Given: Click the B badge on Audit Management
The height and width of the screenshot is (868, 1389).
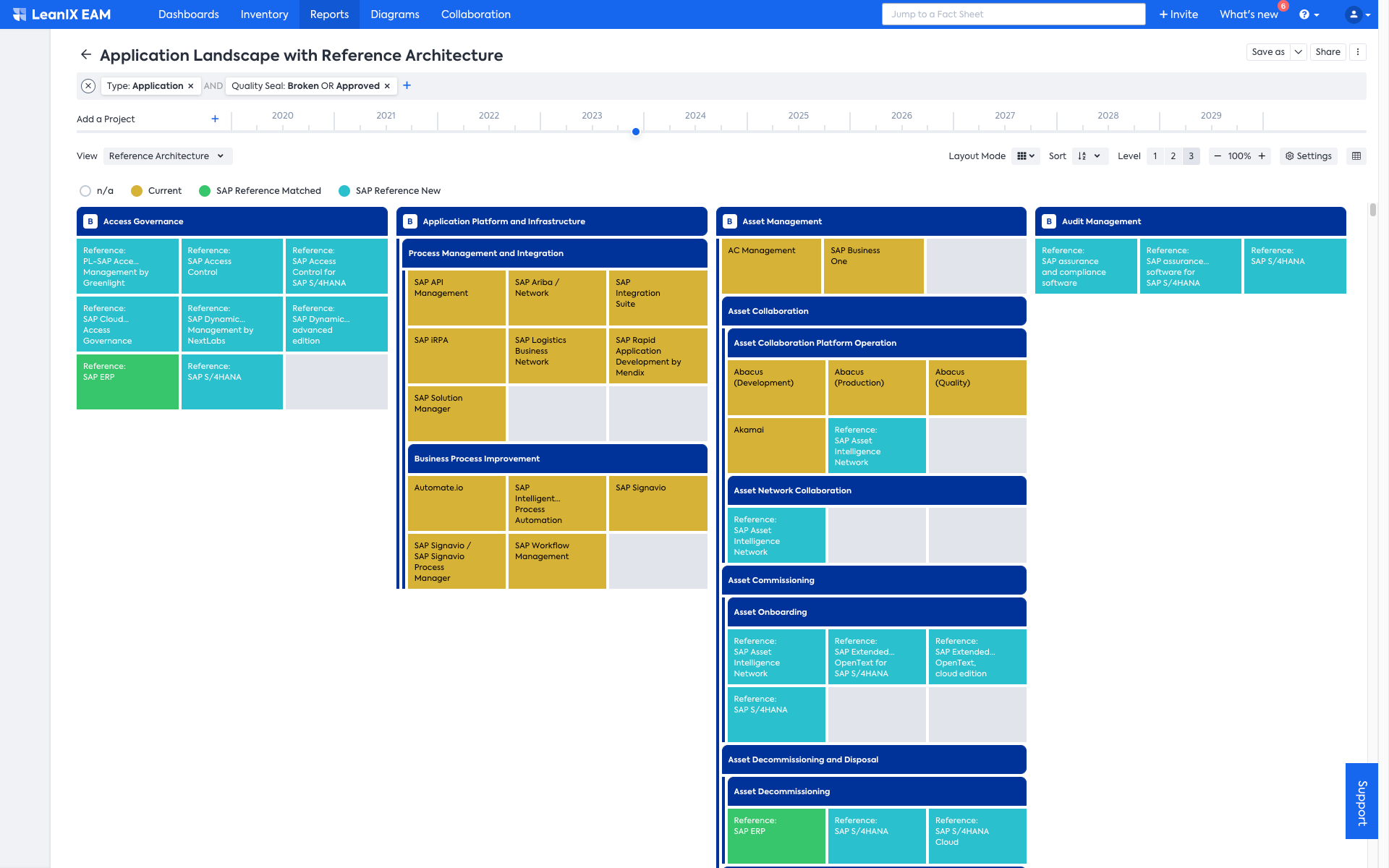Looking at the screenshot, I should (x=1049, y=222).
